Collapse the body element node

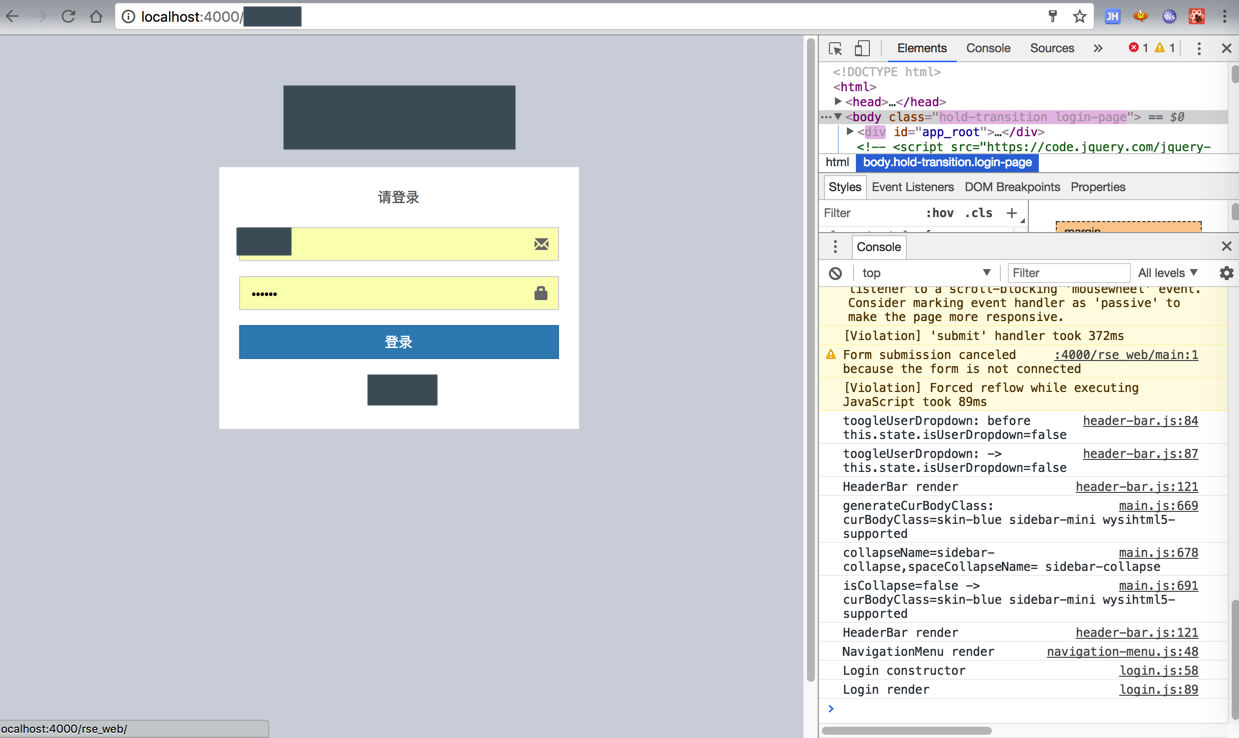click(838, 116)
